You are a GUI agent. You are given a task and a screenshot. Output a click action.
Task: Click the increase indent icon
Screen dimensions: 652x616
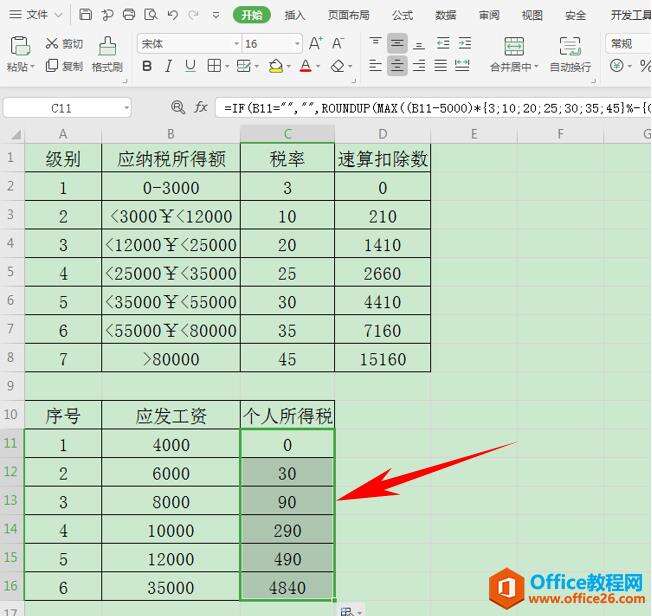coord(464,43)
